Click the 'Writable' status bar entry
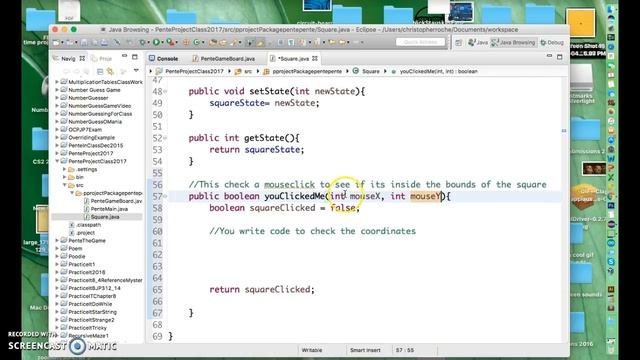Image resolution: width=640 pixels, height=360 pixels. tap(312, 350)
